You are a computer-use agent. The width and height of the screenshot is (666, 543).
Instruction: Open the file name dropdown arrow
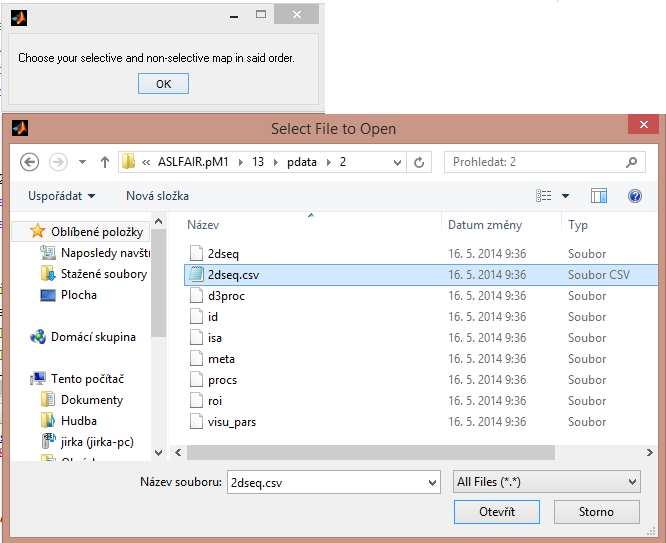pyautogui.click(x=432, y=483)
